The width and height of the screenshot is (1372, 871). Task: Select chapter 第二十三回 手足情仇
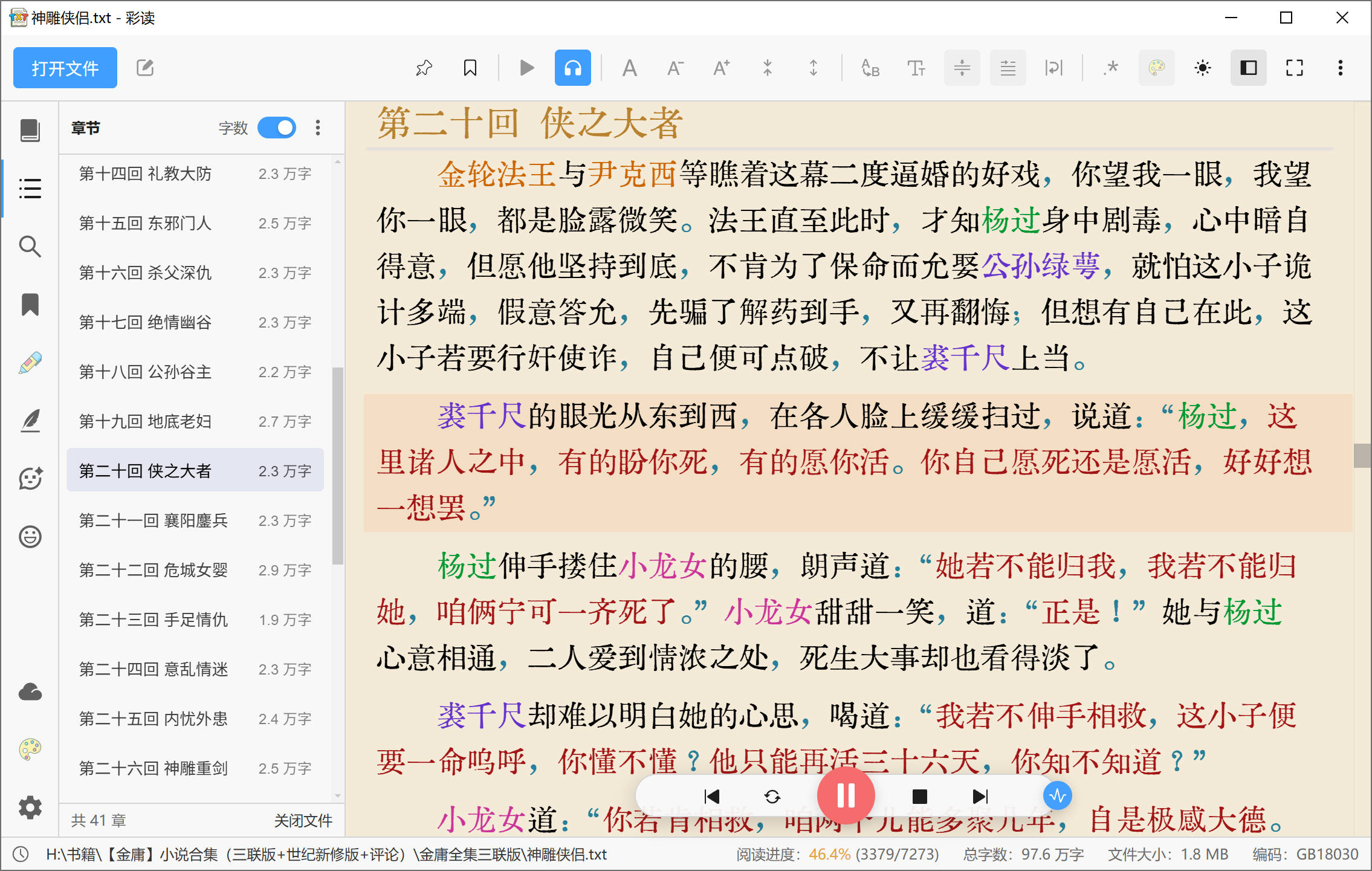195,620
